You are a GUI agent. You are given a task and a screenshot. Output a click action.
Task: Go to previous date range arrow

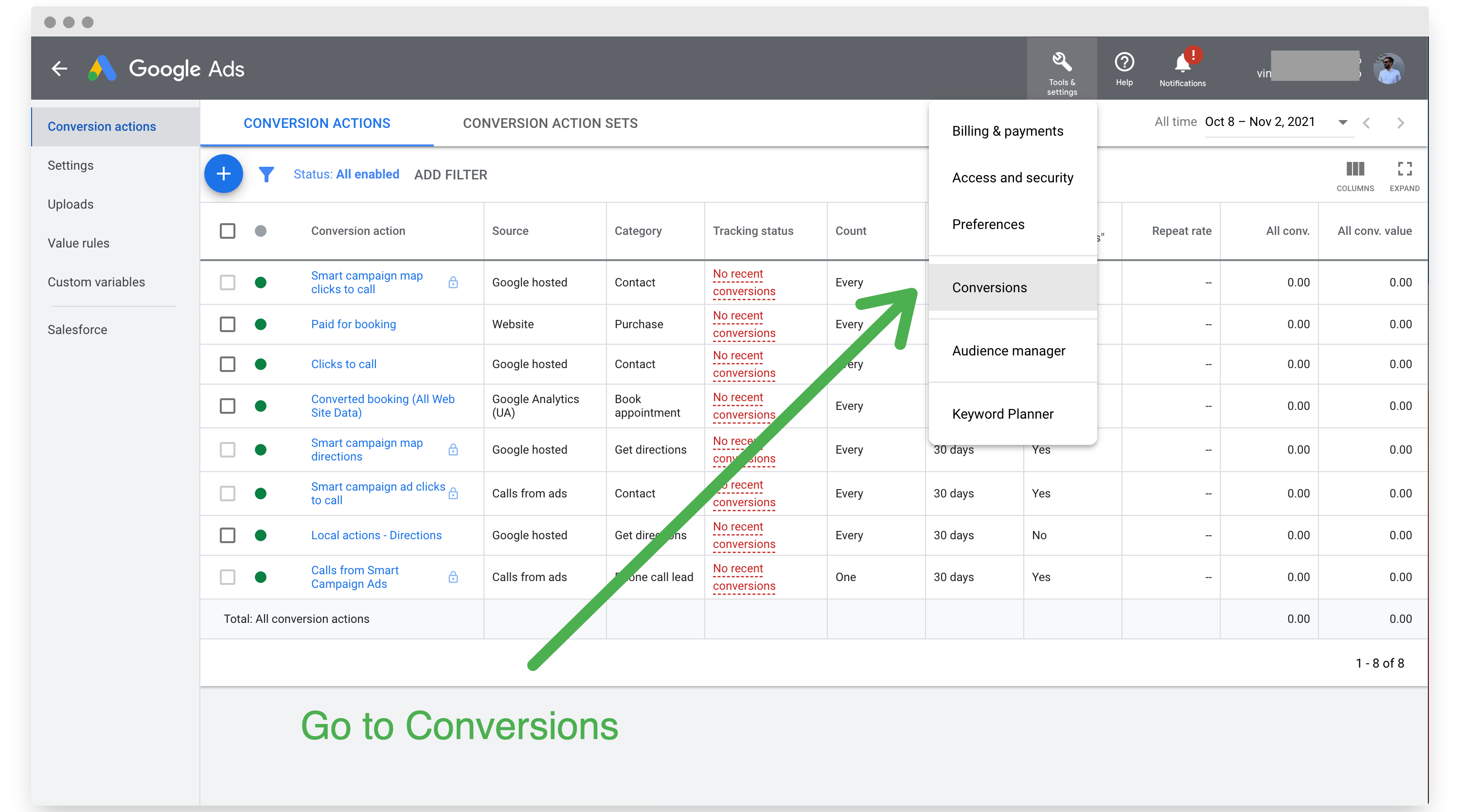click(1367, 123)
